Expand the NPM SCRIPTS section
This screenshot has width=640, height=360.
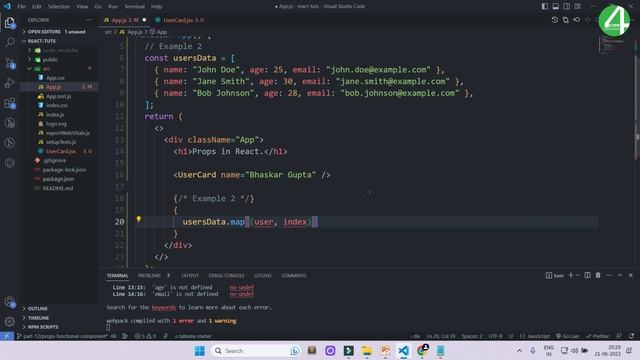click(x=43, y=327)
